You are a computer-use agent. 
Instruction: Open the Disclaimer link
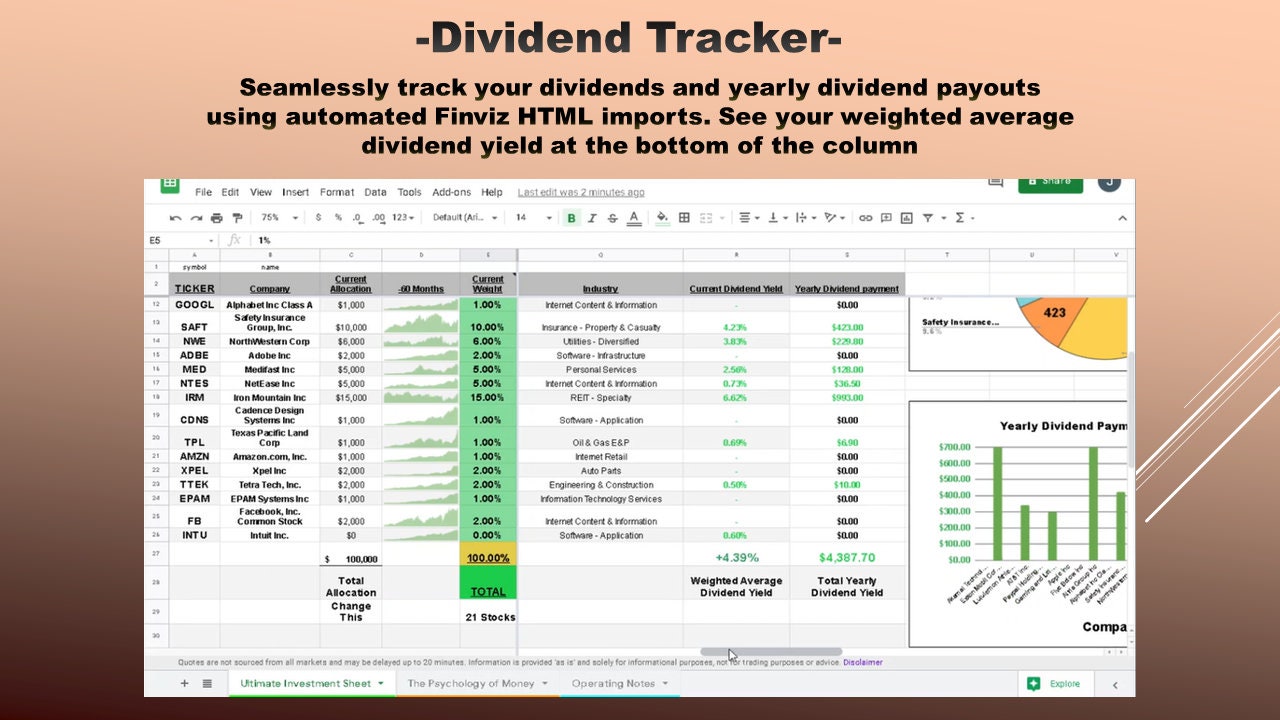click(x=863, y=662)
